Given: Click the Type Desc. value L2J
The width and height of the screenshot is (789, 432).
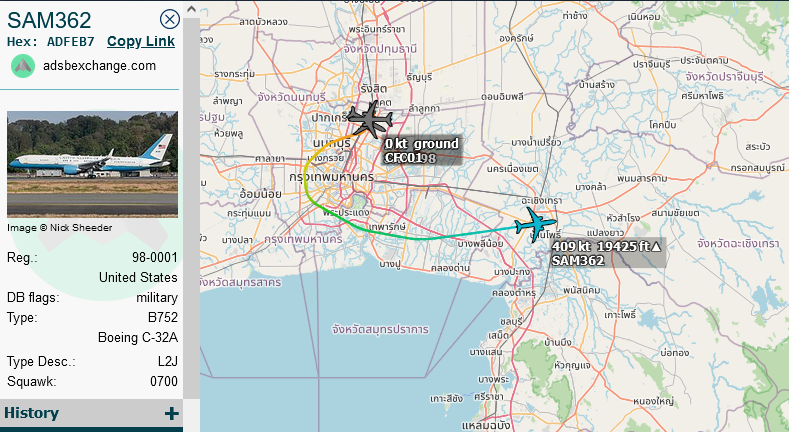Looking at the screenshot, I should tap(168, 362).
